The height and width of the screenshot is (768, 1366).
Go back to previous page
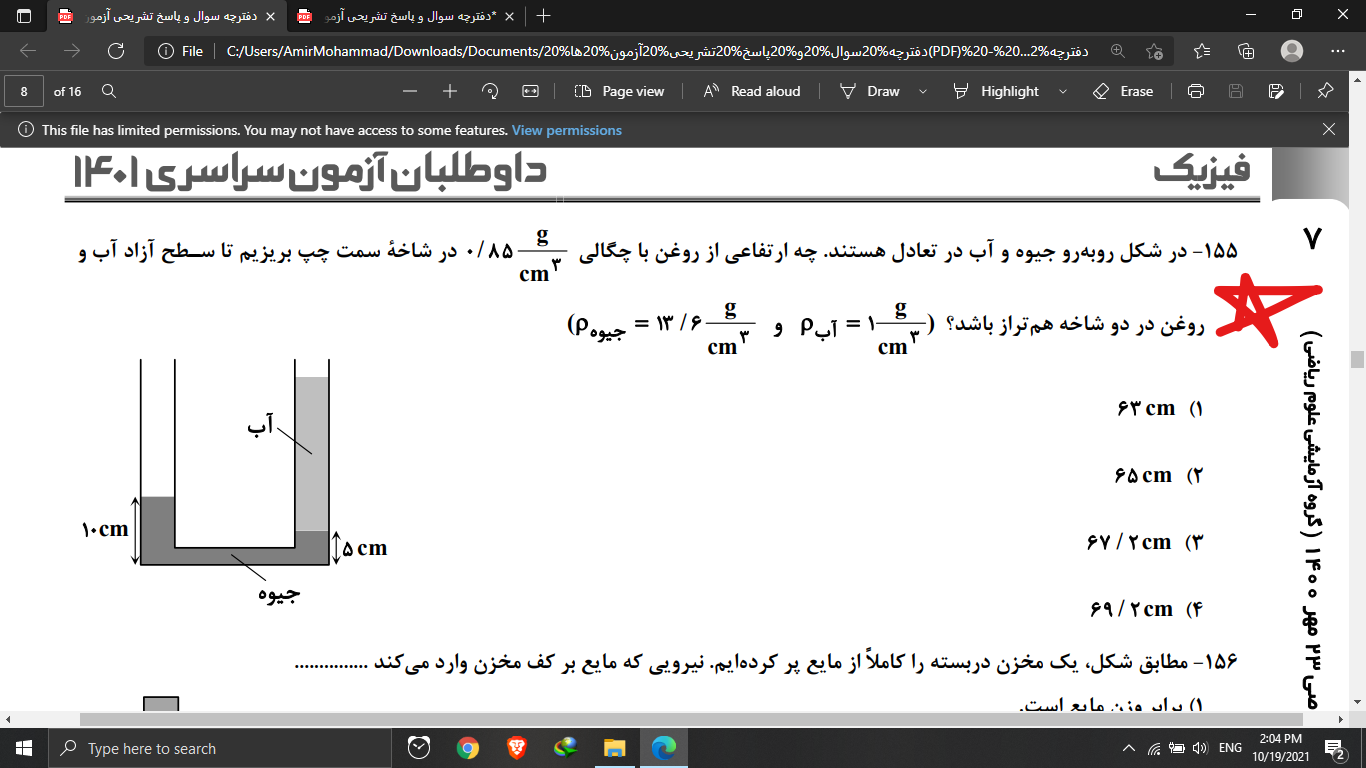pyautogui.click(x=28, y=51)
